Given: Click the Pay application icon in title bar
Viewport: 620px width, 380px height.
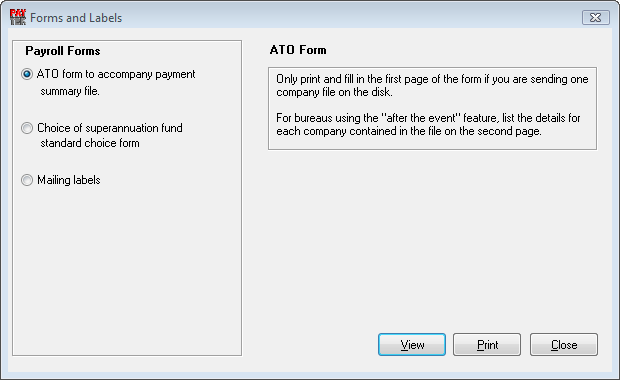Looking at the screenshot, I should point(18,17).
